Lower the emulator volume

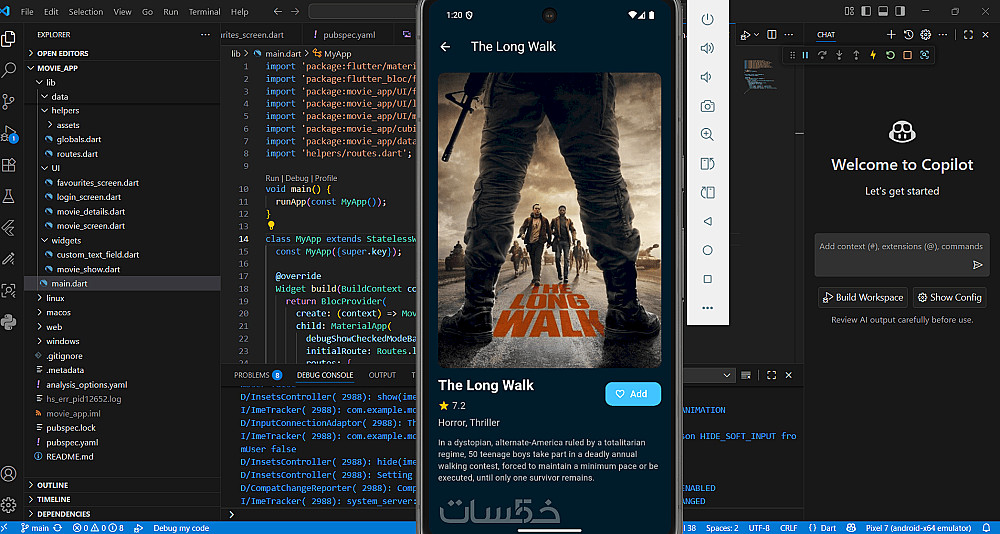(x=707, y=77)
